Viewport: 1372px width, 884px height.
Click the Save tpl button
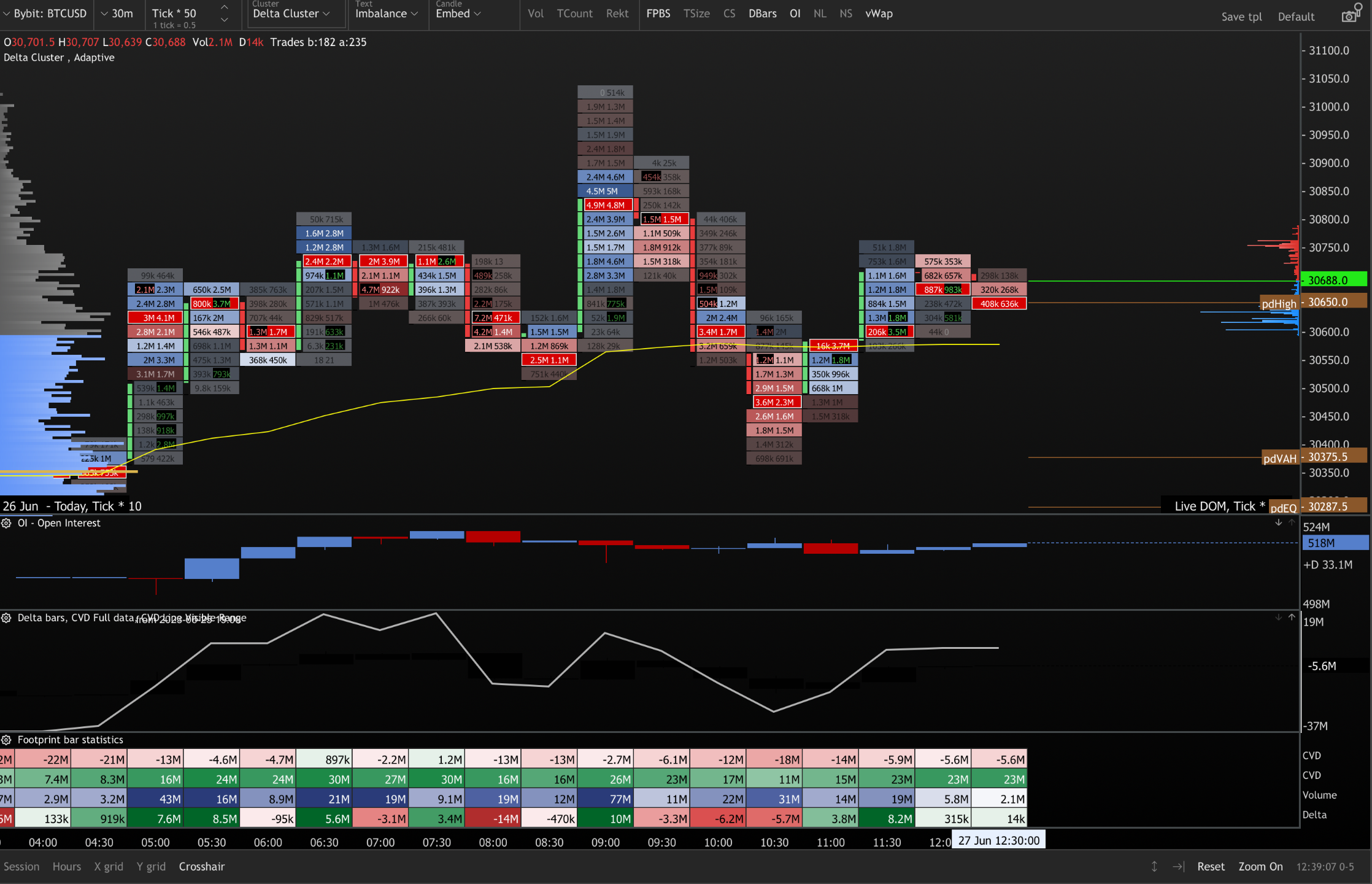[1241, 17]
